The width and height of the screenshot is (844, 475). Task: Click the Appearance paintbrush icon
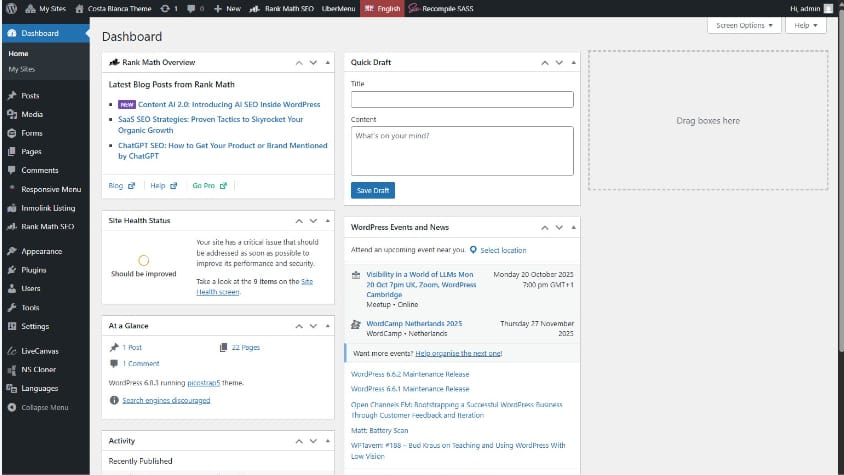click(11, 251)
